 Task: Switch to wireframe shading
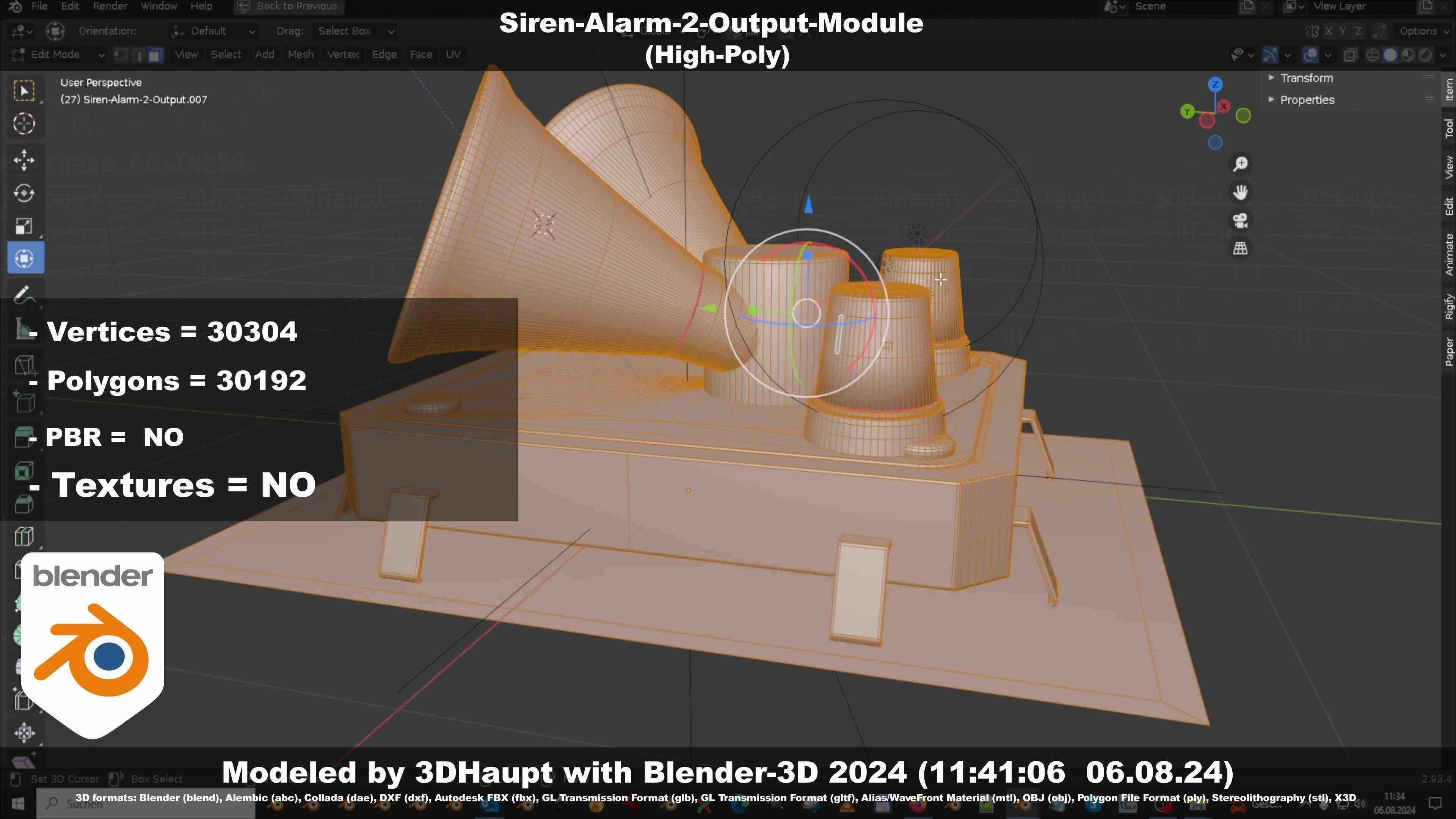[1372, 55]
